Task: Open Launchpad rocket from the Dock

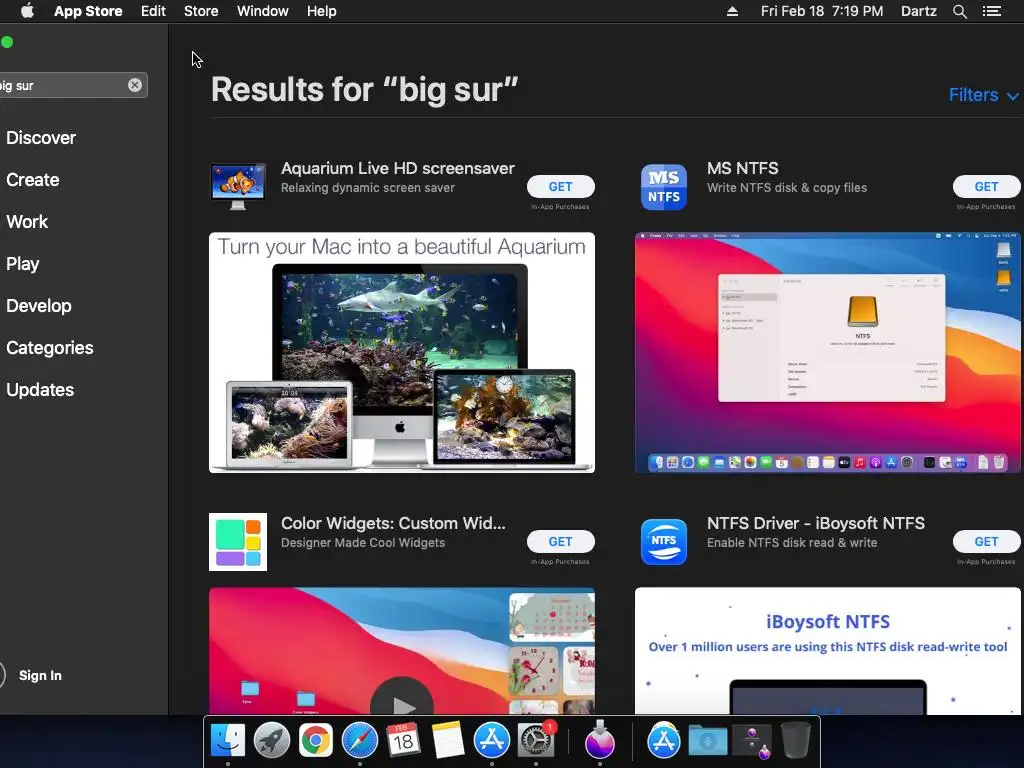Action: tap(272, 741)
